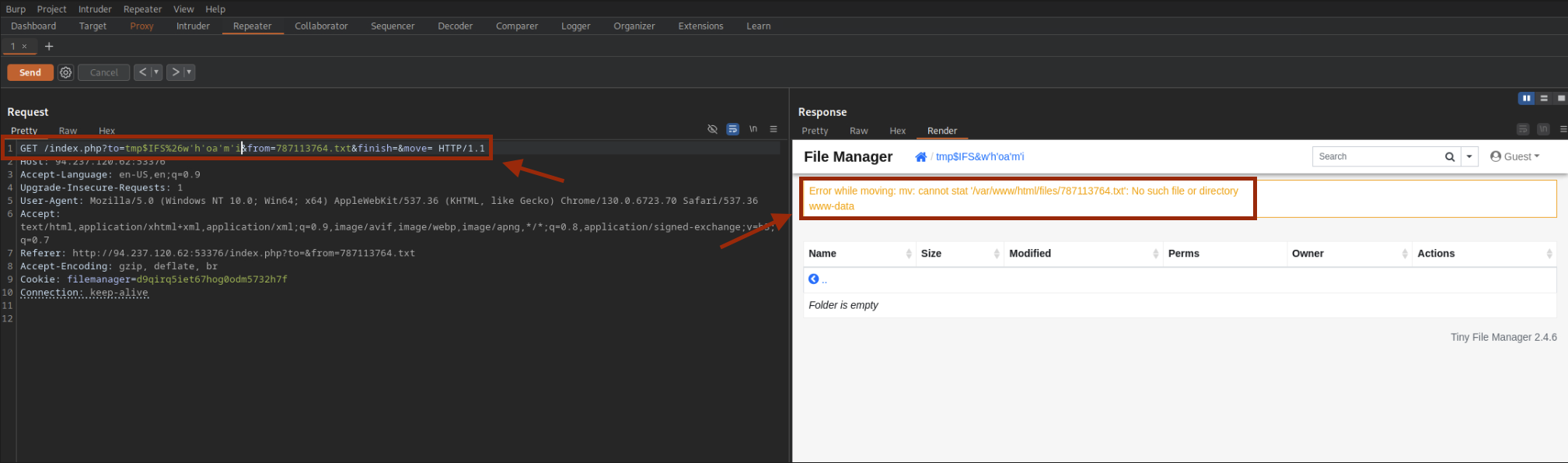The image size is (1568, 463).
Task: Add a new Repeater tab with plus icon
Action: point(49,47)
